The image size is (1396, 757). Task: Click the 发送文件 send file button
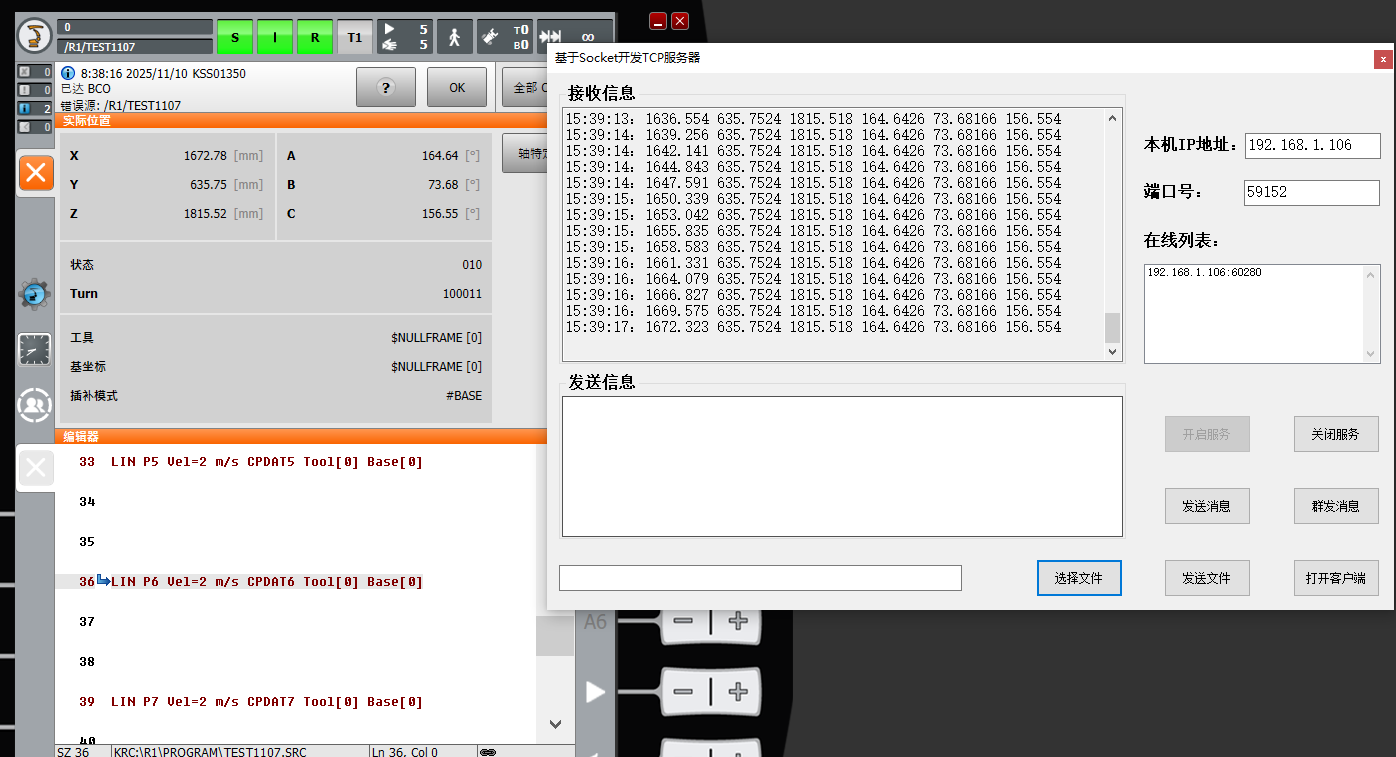coord(1207,578)
